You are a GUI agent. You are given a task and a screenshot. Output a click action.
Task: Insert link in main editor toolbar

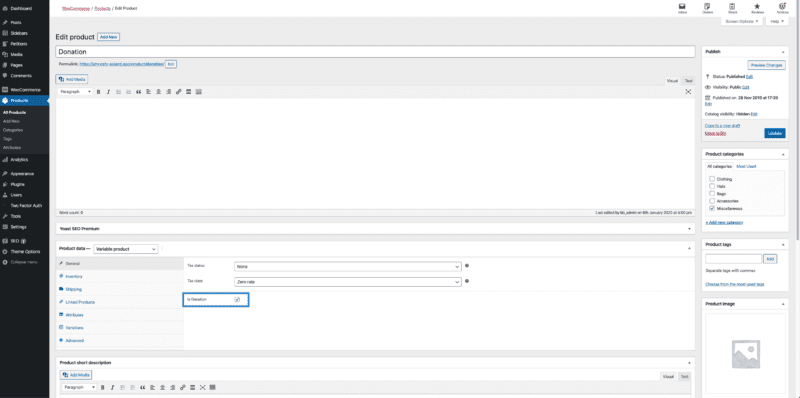point(179,92)
